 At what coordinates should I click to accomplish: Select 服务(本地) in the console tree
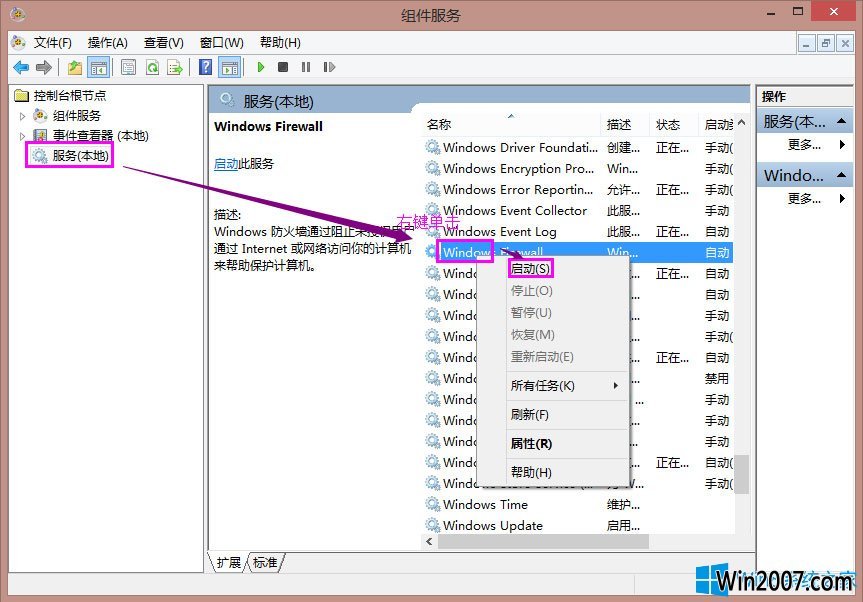(x=80, y=156)
